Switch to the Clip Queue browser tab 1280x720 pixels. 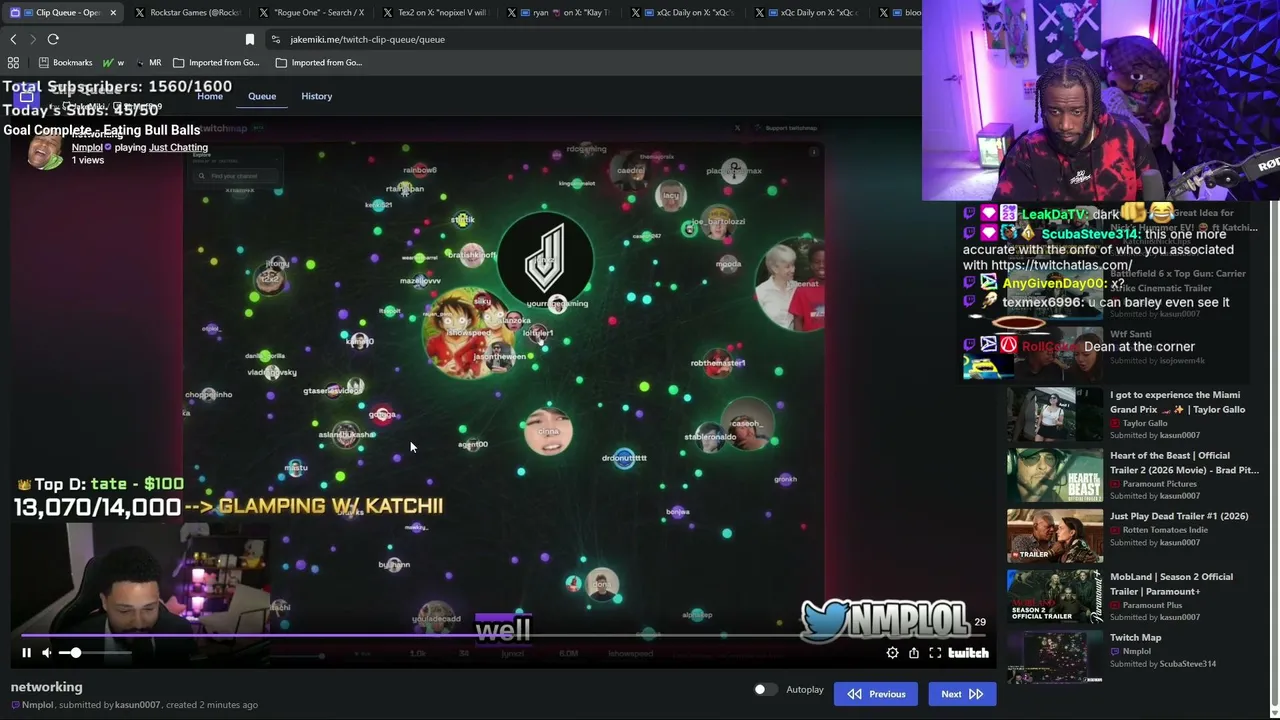point(62,13)
